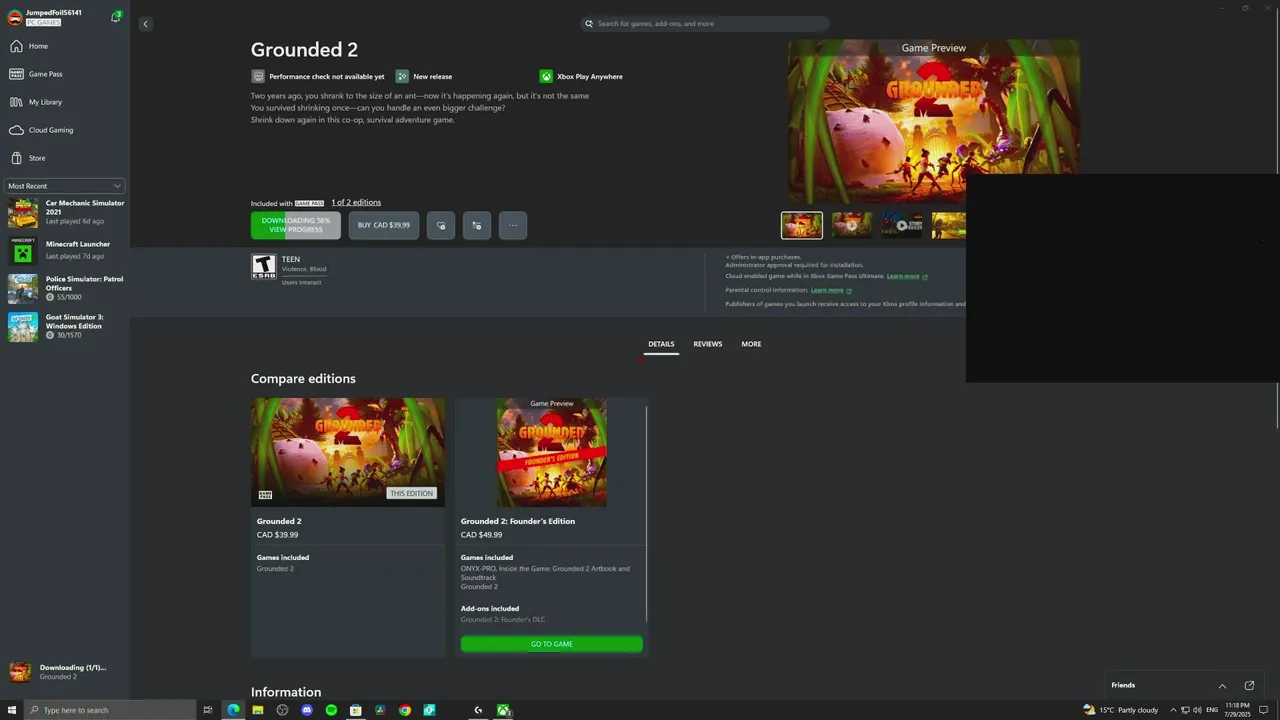This screenshot has height=720, width=1280.
Task: Click the Grounded 2 edition card image
Action: pyautogui.click(x=348, y=452)
